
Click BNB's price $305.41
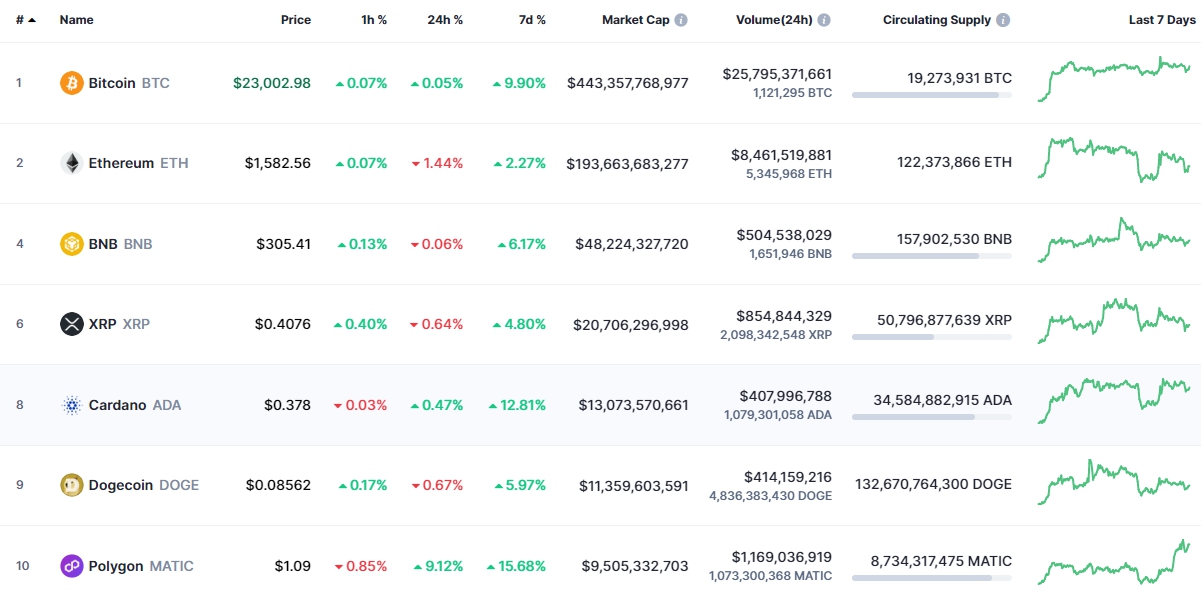pyautogui.click(x=284, y=244)
